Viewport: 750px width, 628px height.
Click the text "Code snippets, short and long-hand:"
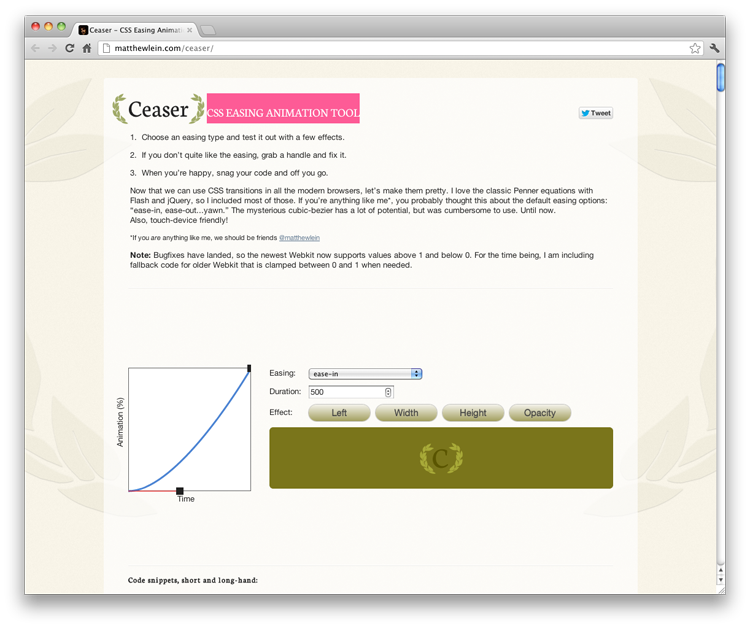click(x=193, y=580)
